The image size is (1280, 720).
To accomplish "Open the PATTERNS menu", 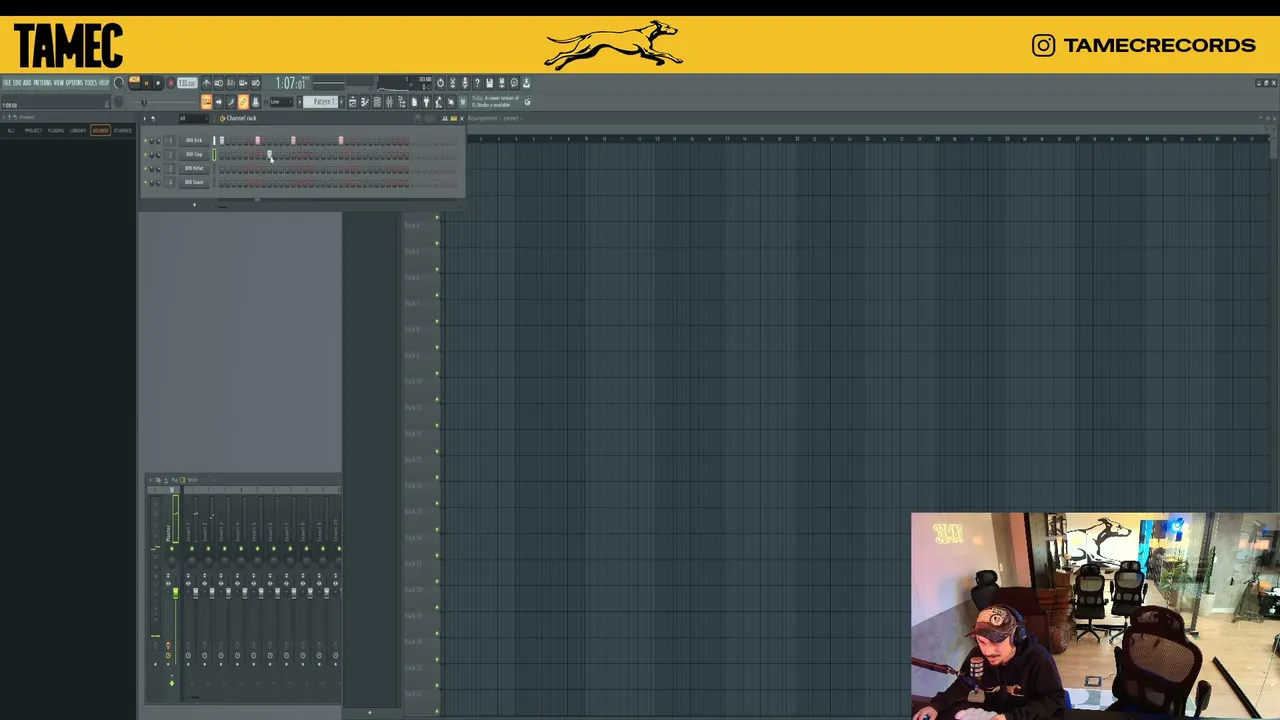I will [x=42, y=83].
